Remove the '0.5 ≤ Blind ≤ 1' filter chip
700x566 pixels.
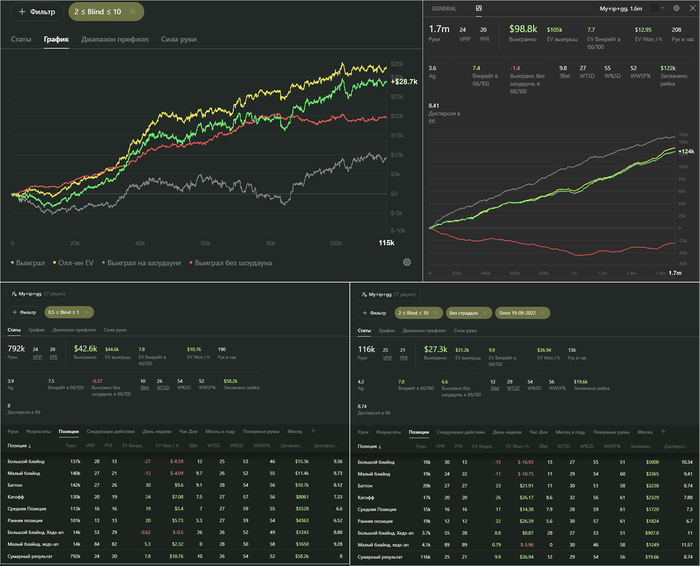point(87,312)
